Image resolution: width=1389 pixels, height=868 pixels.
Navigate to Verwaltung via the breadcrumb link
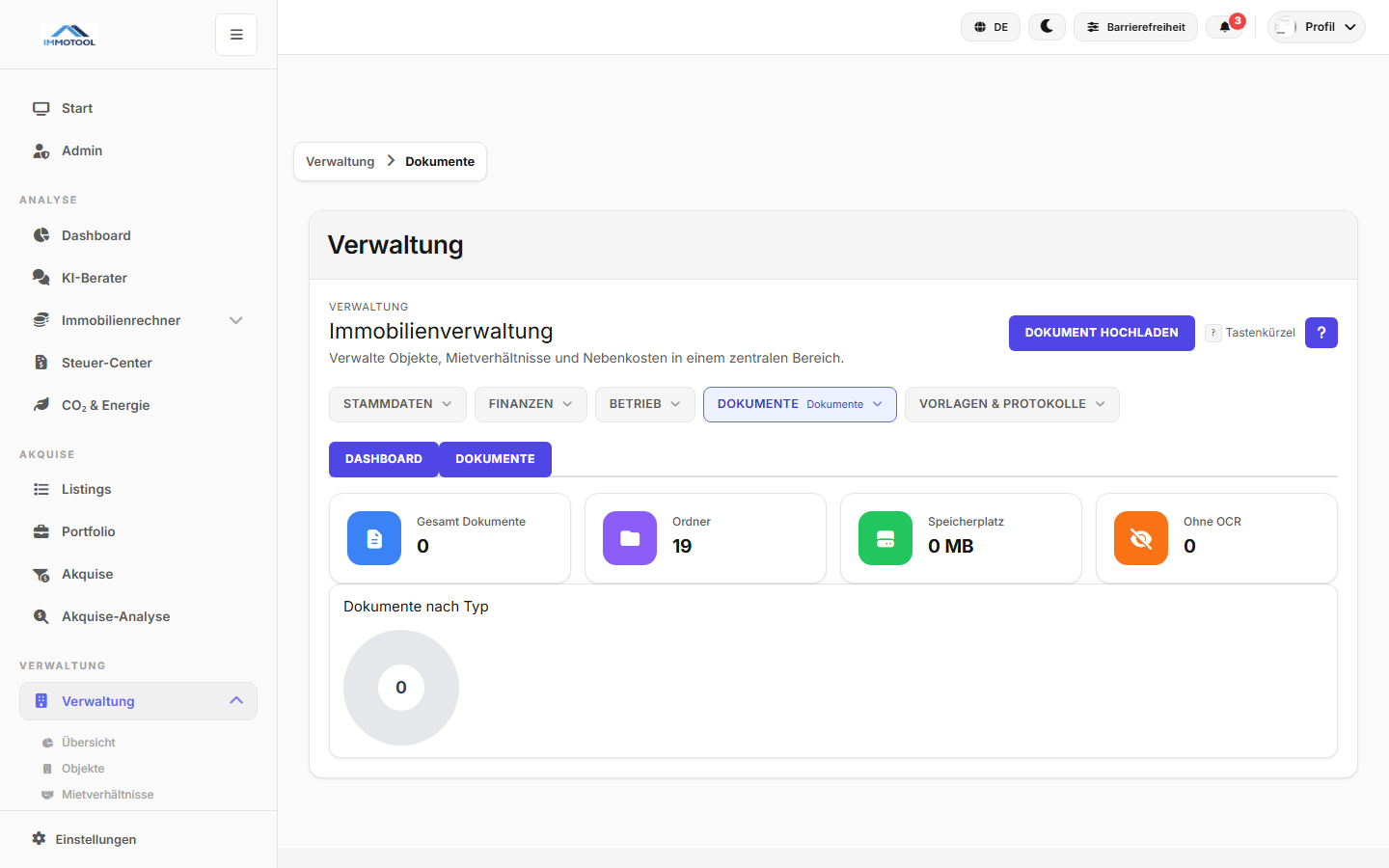pos(340,161)
